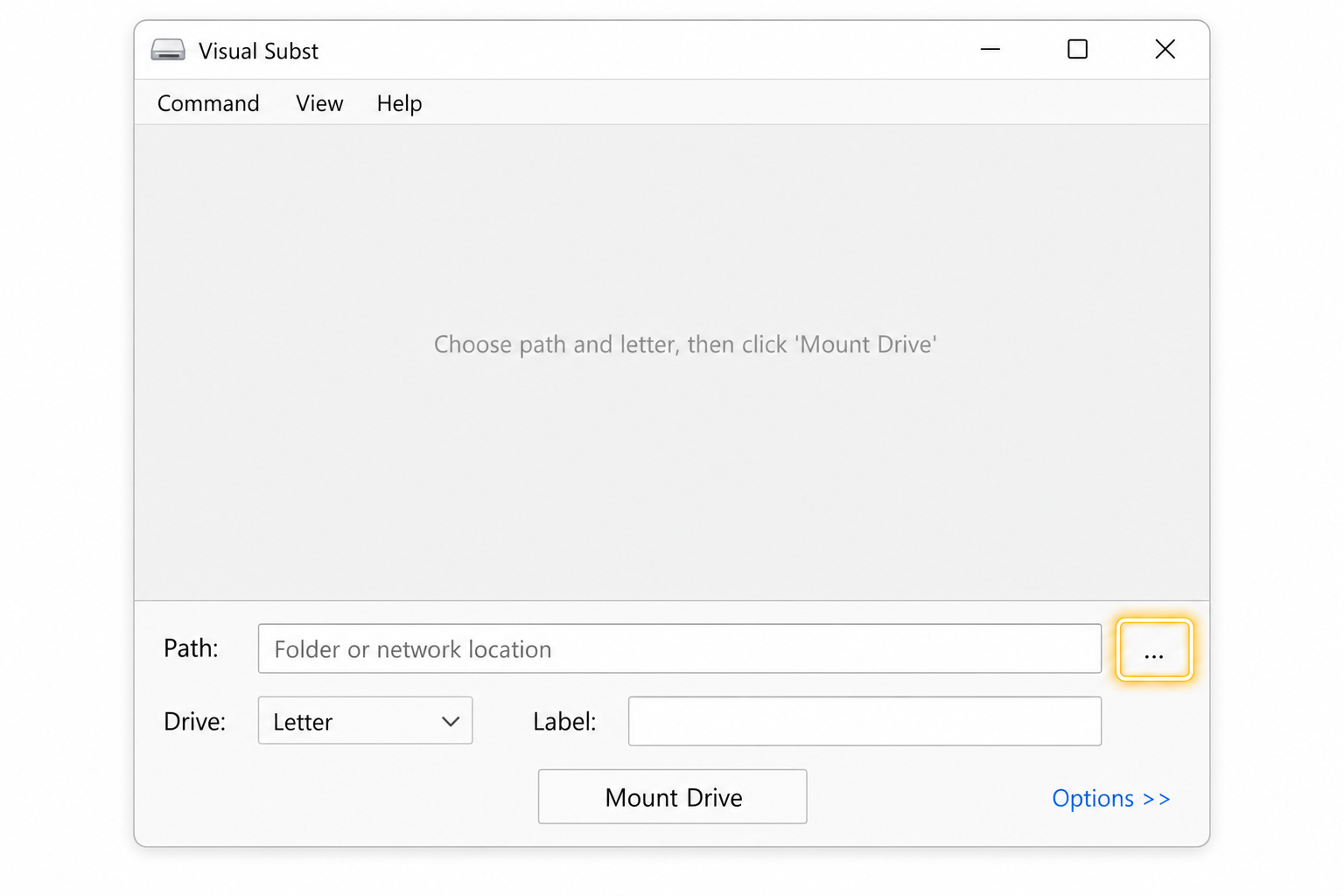
Task: Close the Visual Subst window
Action: pyautogui.click(x=1165, y=50)
